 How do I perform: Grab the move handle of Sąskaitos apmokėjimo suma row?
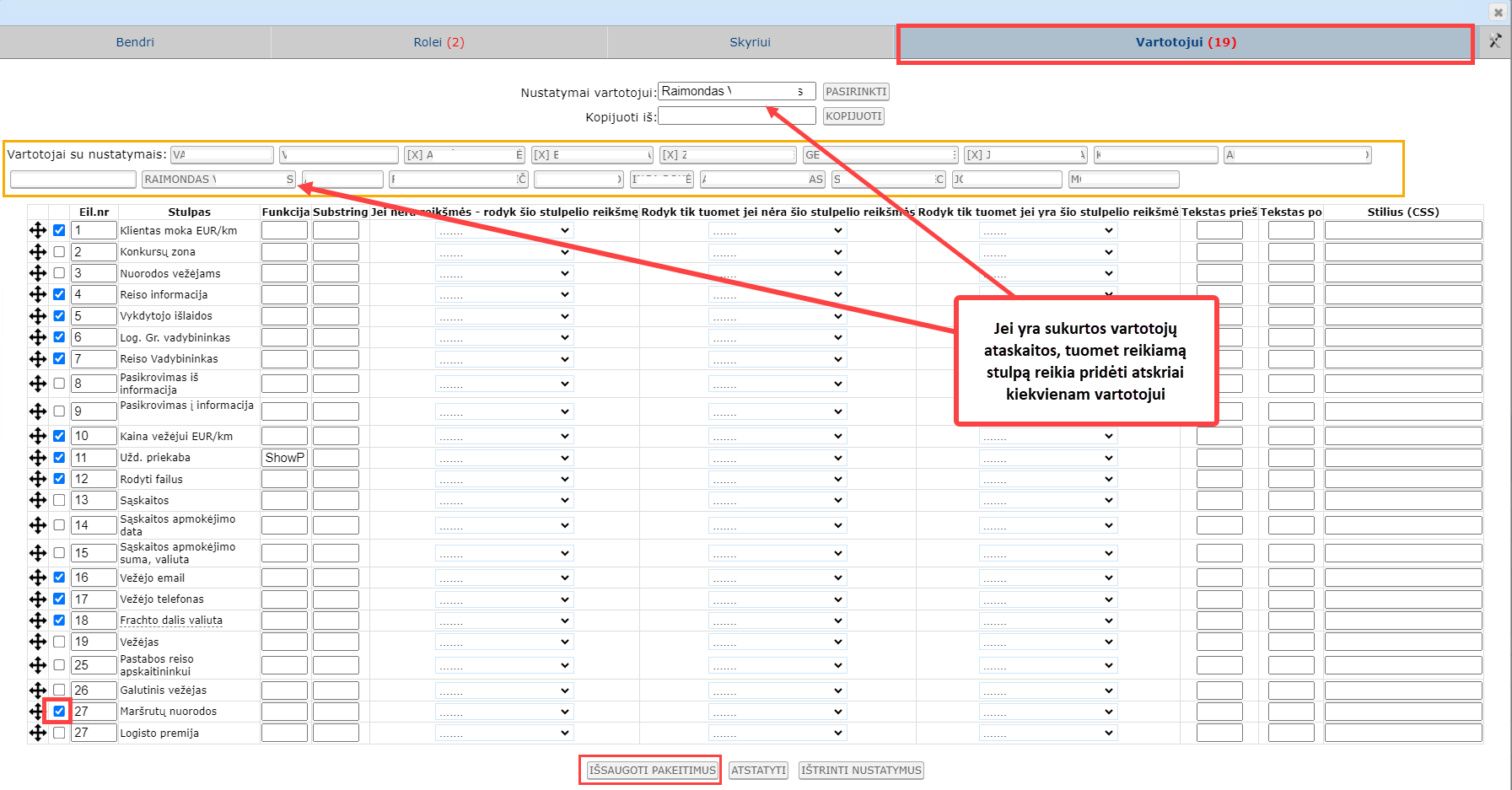38,553
